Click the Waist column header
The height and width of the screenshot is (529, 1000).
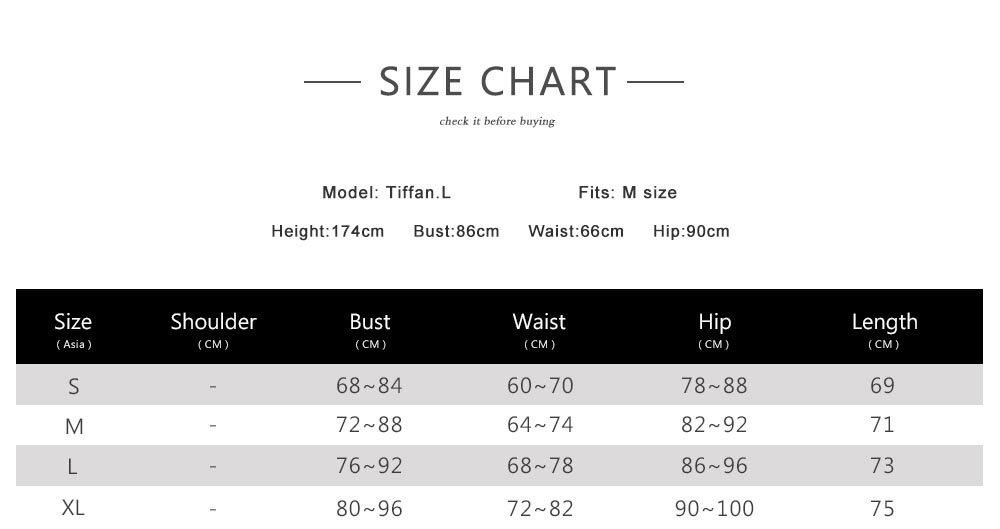click(x=539, y=328)
